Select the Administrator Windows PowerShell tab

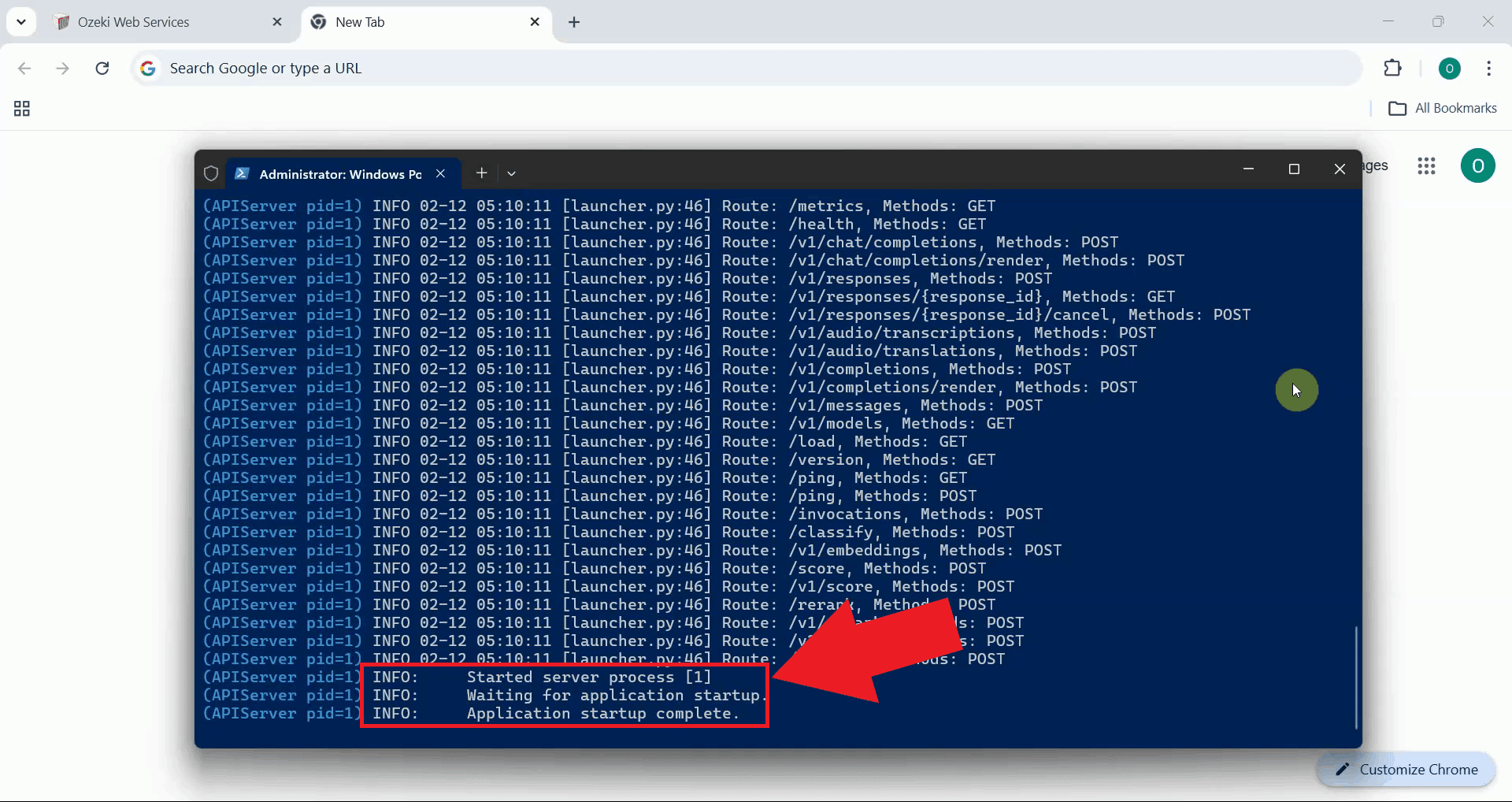(x=339, y=174)
